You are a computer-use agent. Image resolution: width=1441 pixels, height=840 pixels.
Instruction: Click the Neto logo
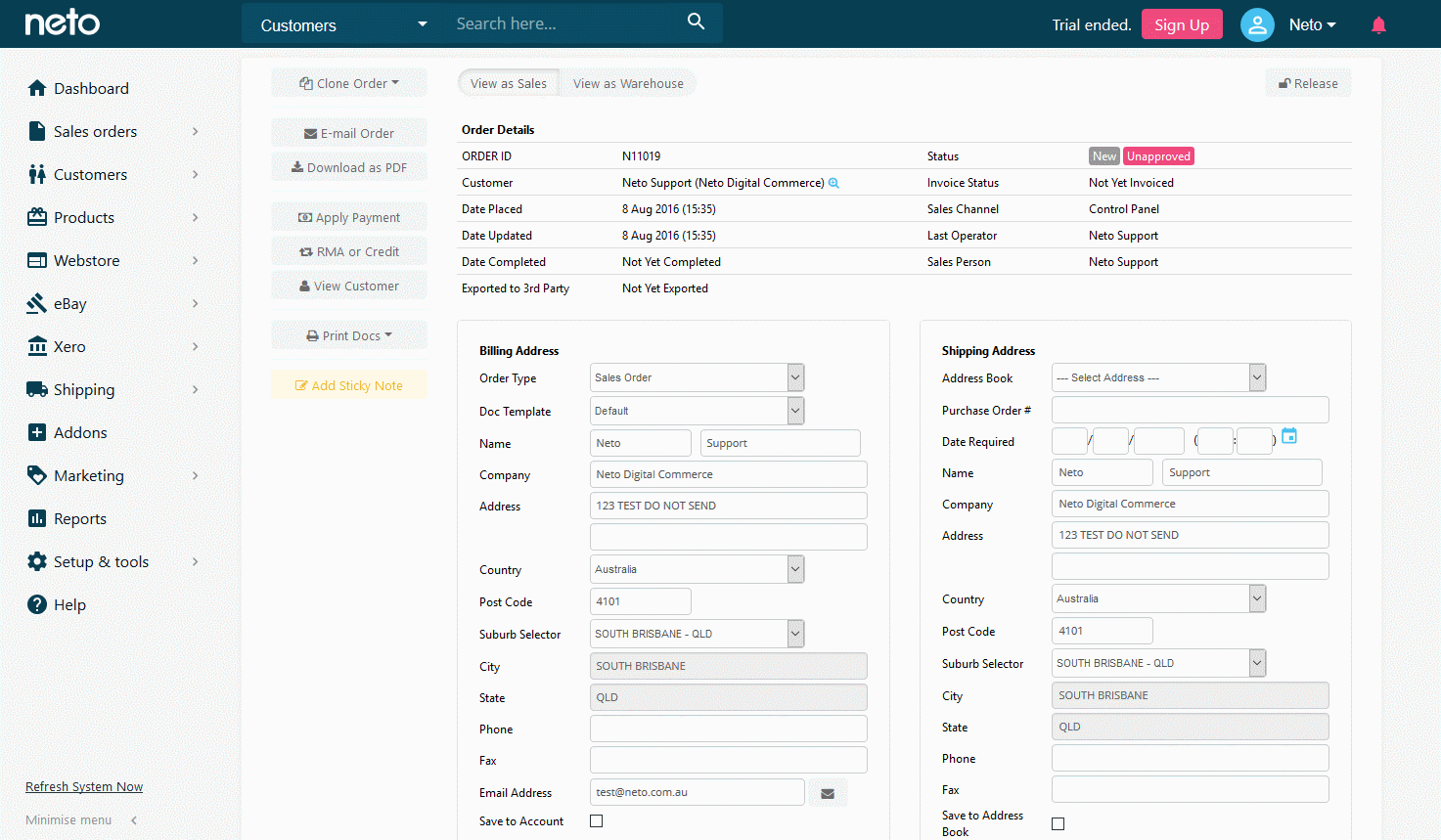(63, 22)
